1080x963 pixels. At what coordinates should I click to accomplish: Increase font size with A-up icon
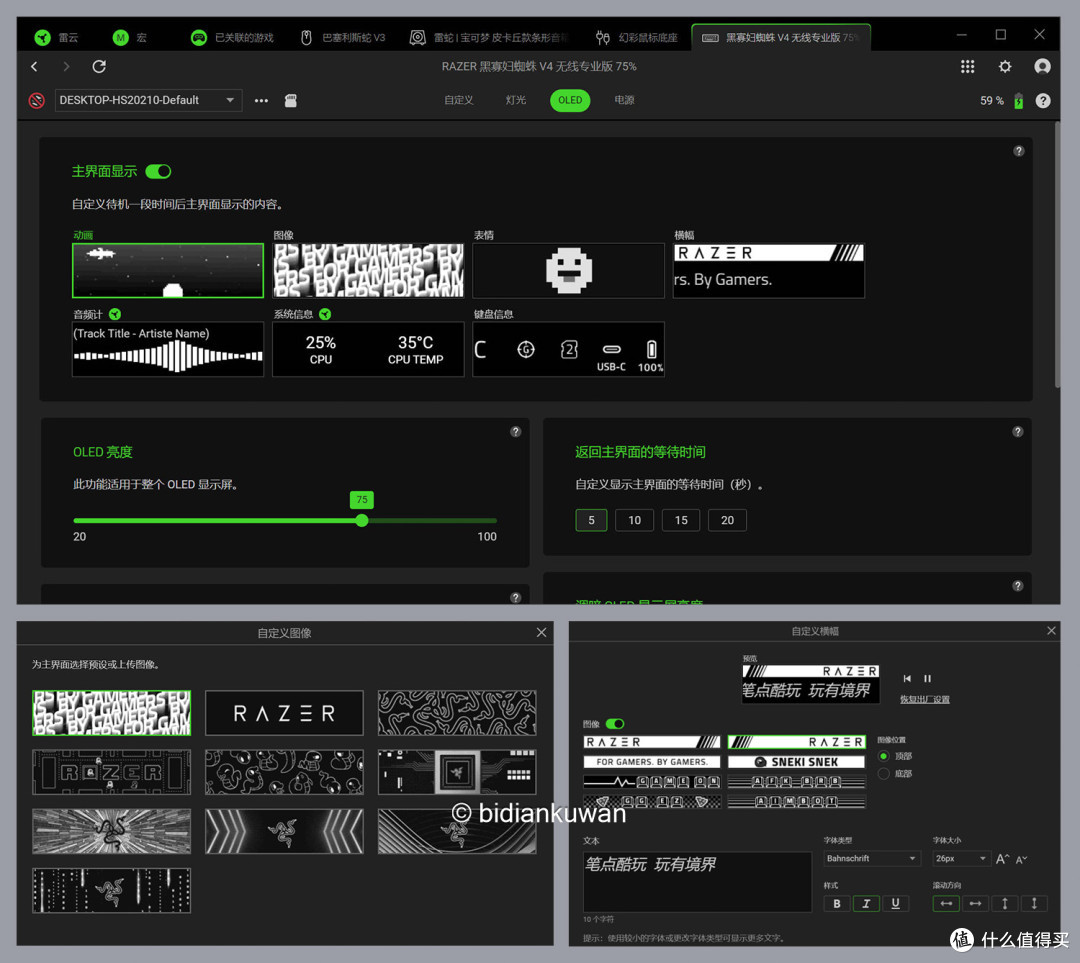pyautogui.click(x=1002, y=859)
